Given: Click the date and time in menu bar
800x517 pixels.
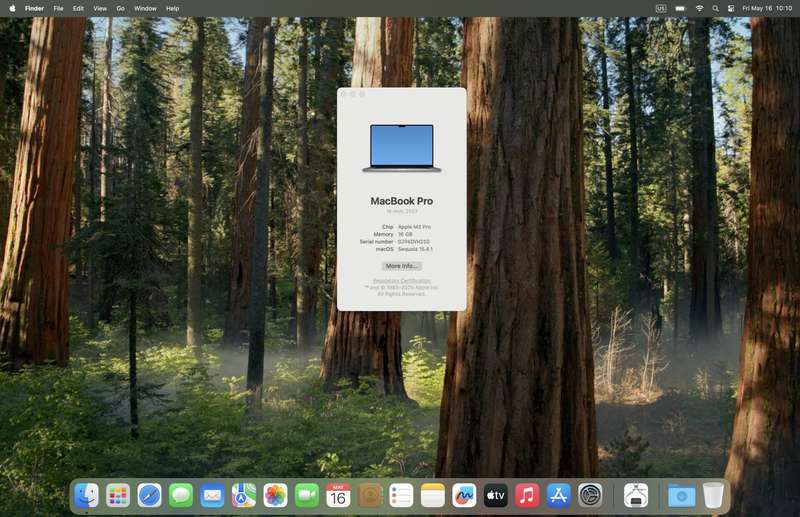Looking at the screenshot, I should pos(767,8).
